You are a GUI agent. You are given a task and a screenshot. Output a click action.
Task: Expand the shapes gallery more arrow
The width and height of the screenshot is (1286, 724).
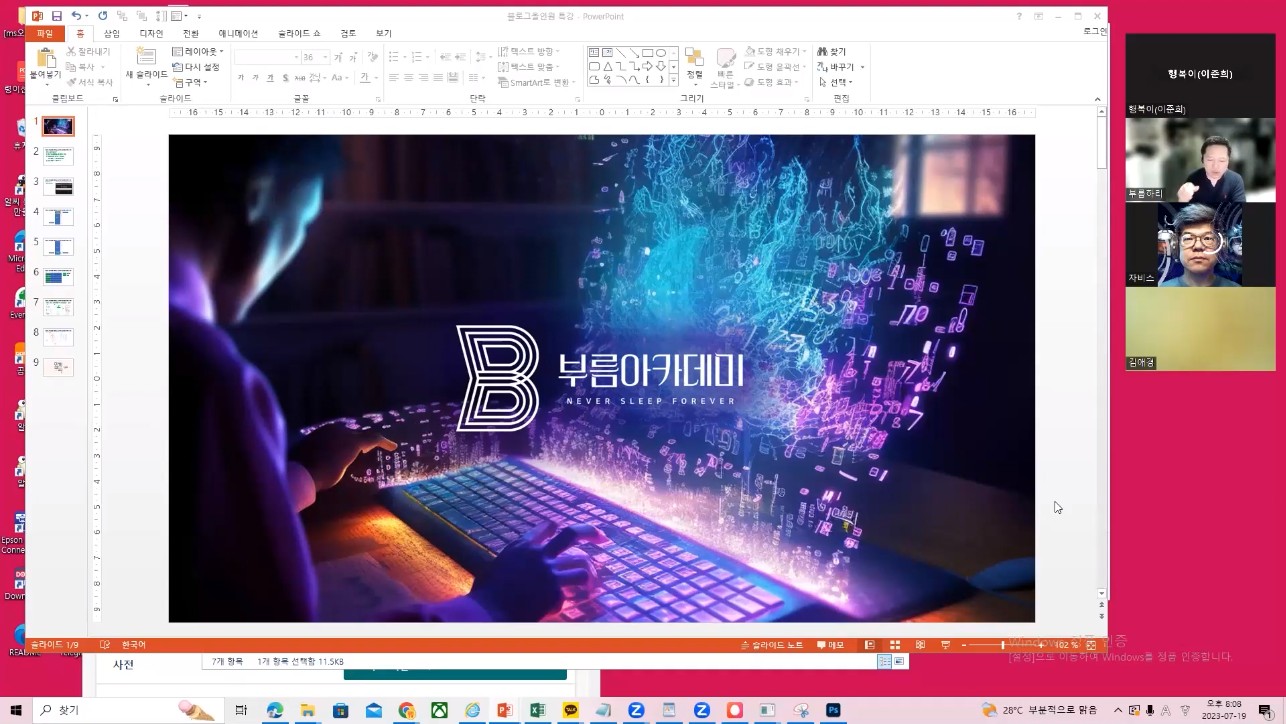tap(674, 80)
